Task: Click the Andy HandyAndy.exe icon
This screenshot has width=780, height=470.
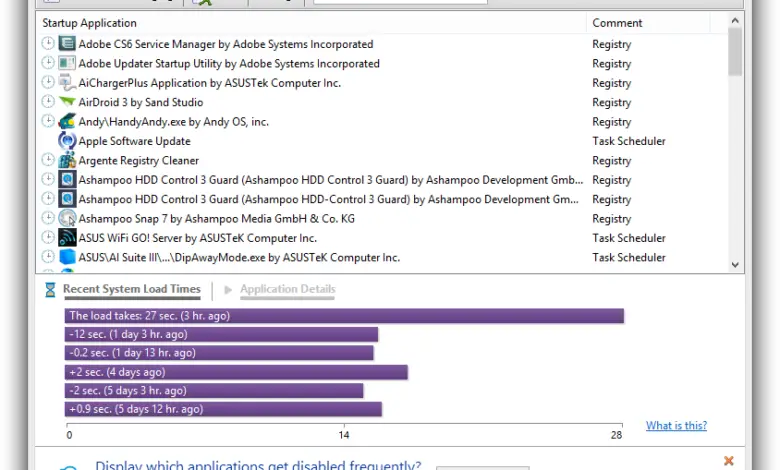Action: click(x=67, y=121)
